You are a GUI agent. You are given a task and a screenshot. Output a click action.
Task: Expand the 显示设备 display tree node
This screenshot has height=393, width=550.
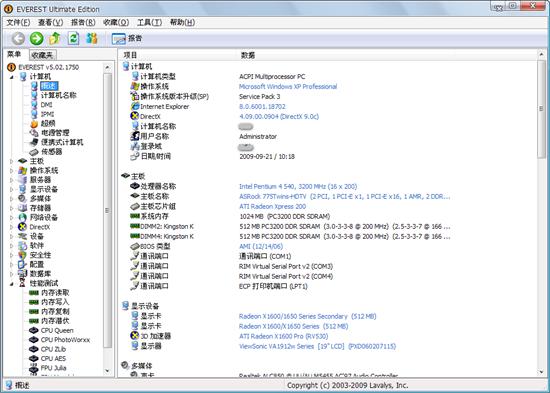[12, 189]
